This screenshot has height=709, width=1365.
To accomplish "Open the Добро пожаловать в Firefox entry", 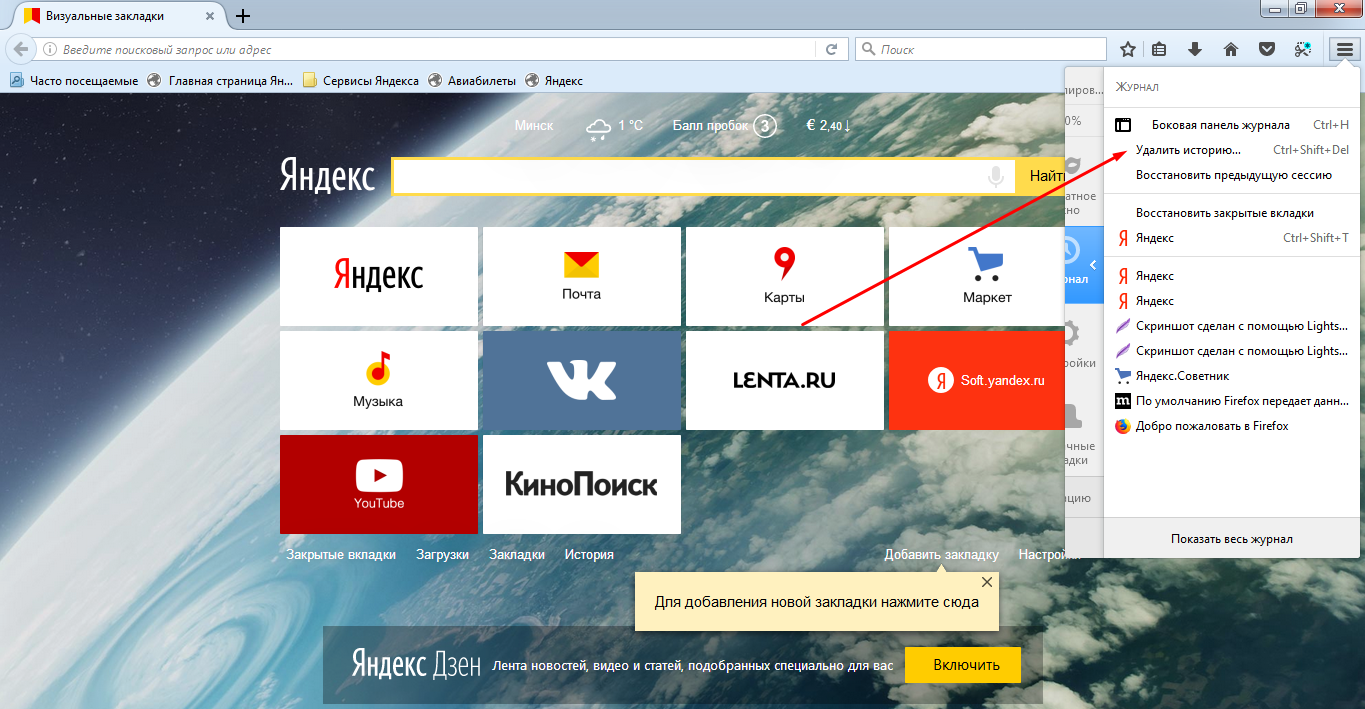I will (1232, 426).
